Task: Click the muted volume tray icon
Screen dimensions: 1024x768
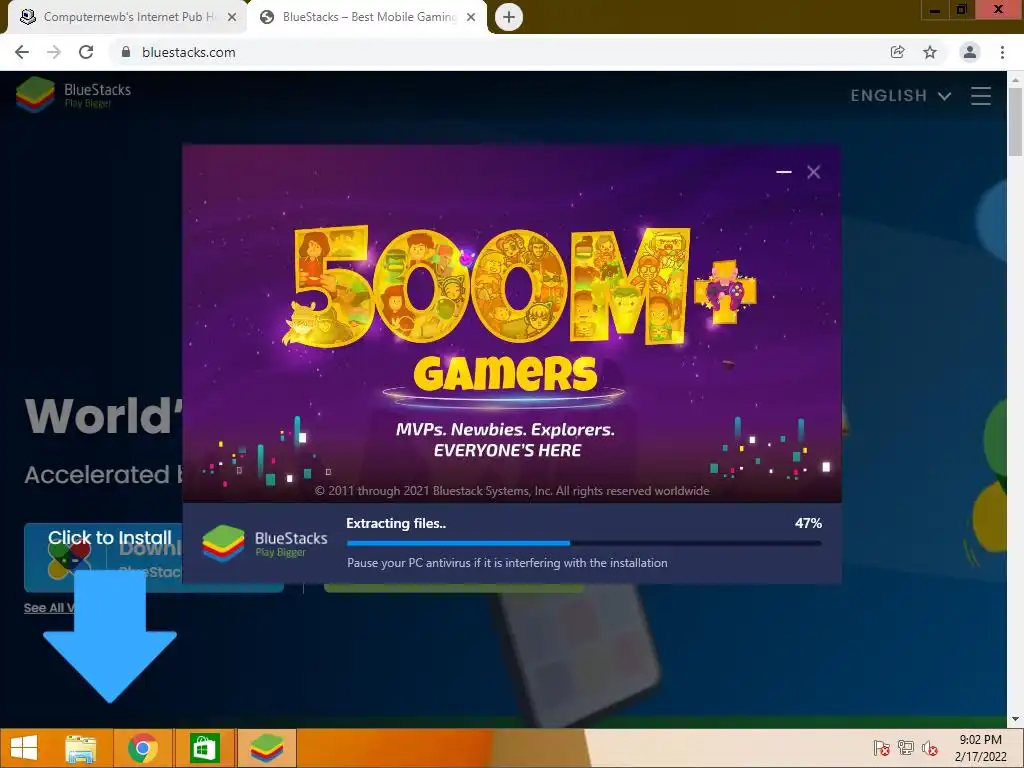Action: coord(930,748)
